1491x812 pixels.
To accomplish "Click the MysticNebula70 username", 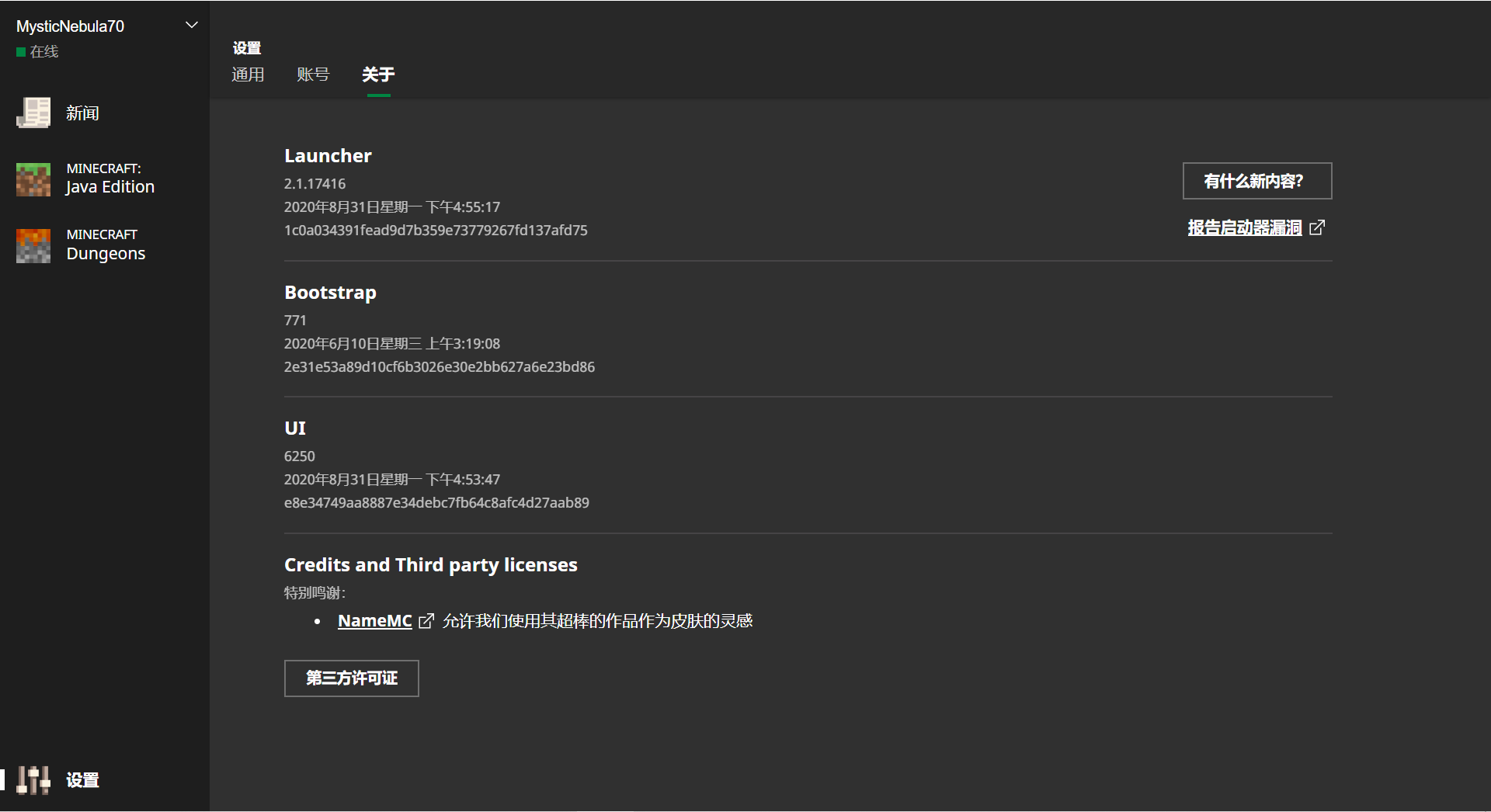I will pyautogui.click(x=70, y=26).
